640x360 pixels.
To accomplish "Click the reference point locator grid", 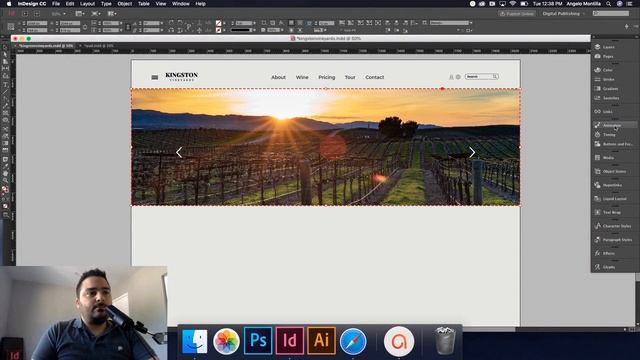I will (11, 27).
